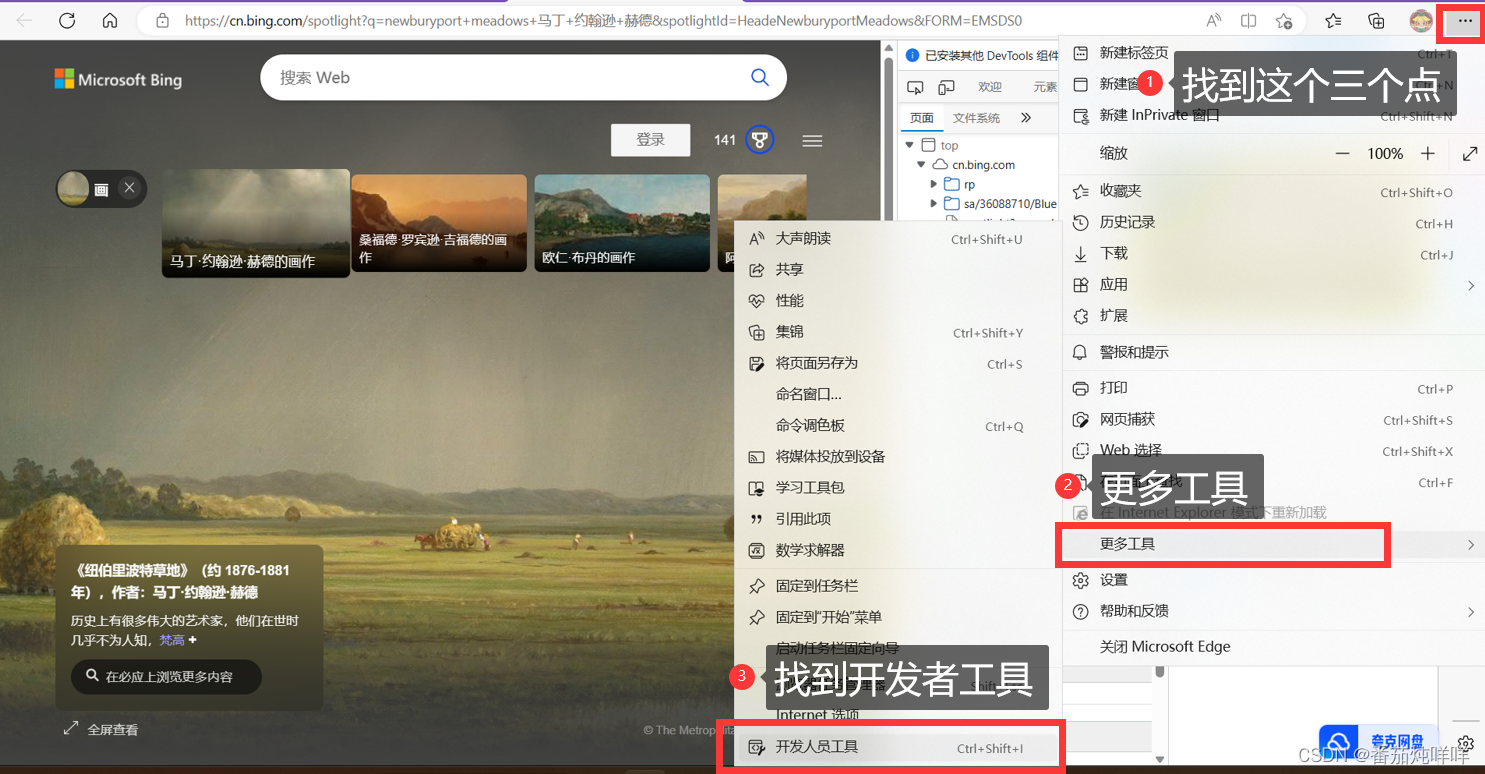Viewport: 1485px width, 774px height.
Task: Click the 梵高 link in info card
Action: 172,640
